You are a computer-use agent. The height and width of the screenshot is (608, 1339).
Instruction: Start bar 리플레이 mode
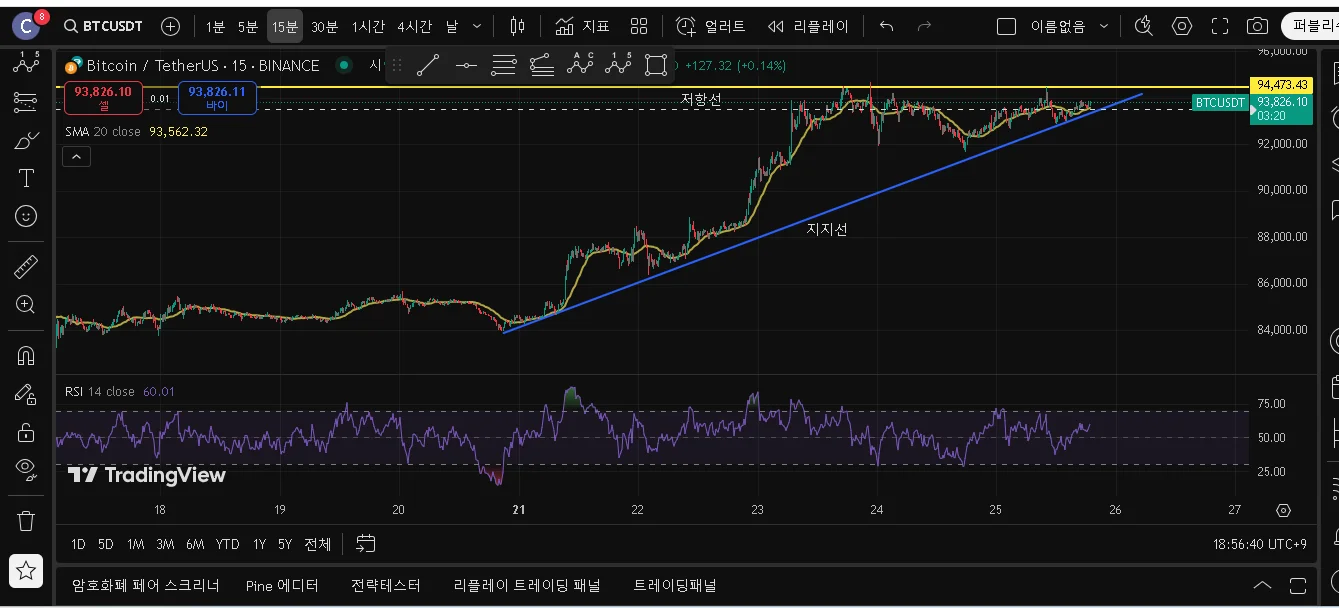click(808, 26)
